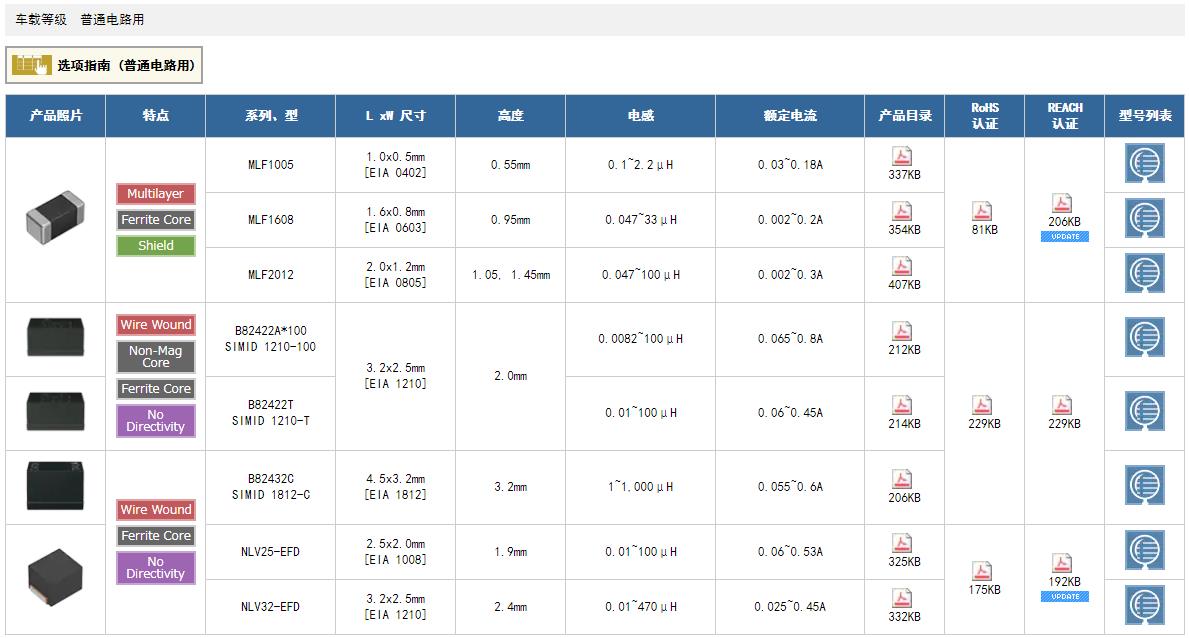Screen dimensions: 1189x638
Task: Download the 175KB RoHS certificate PDF
Action: point(983,571)
